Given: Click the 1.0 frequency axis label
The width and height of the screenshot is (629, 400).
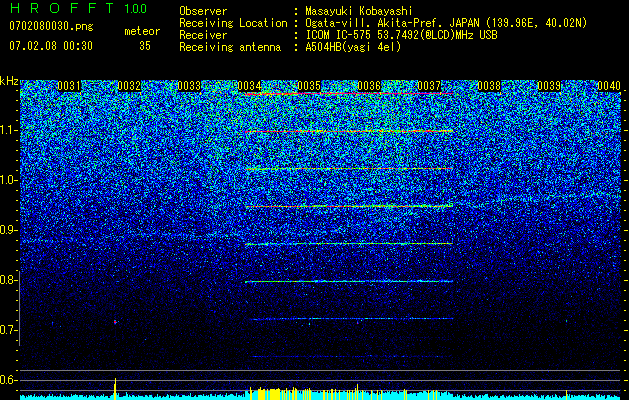Looking at the screenshot, I should coord(7,181).
